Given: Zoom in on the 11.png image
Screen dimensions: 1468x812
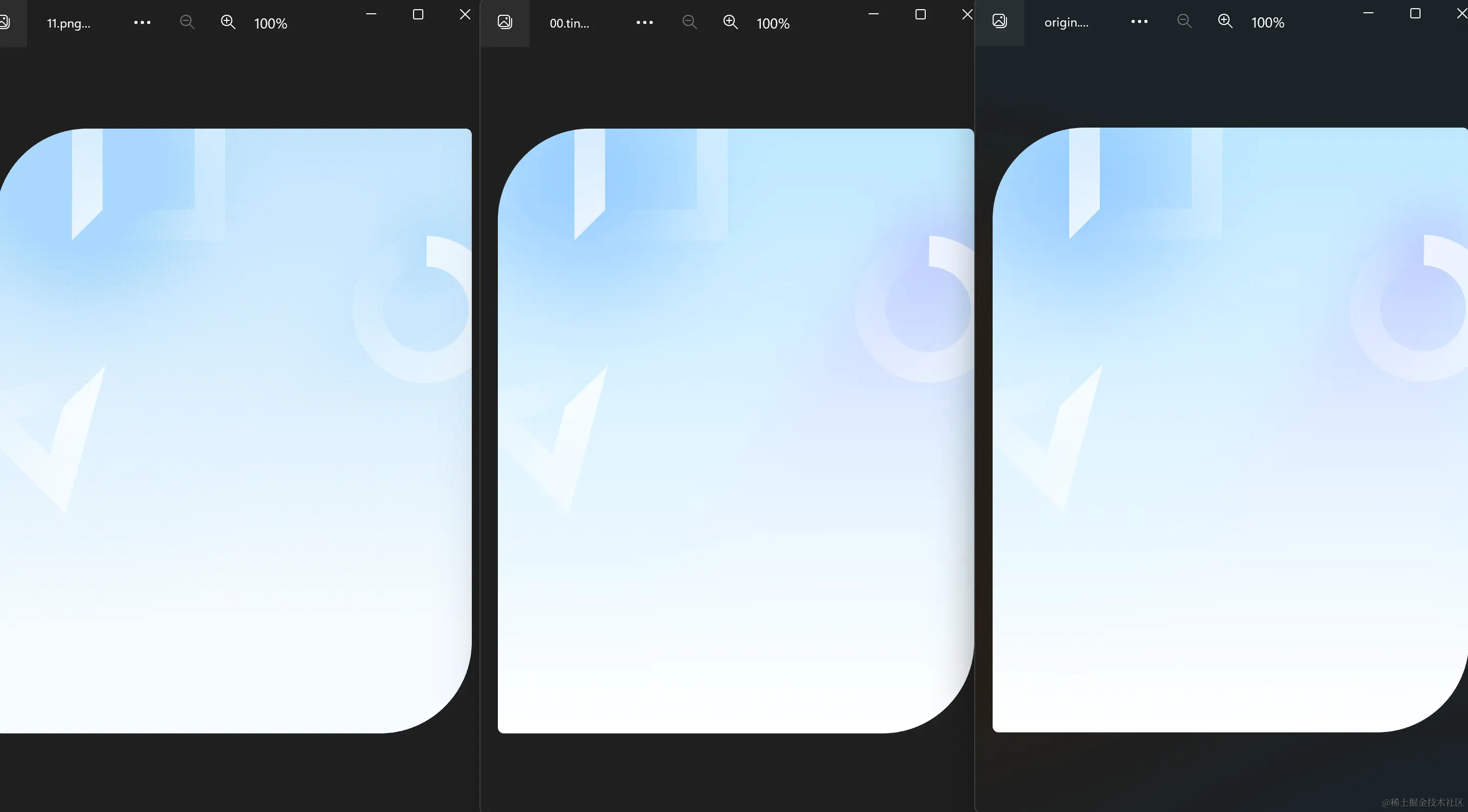Looking at the screenshot, I should click(x=228, y=22).
